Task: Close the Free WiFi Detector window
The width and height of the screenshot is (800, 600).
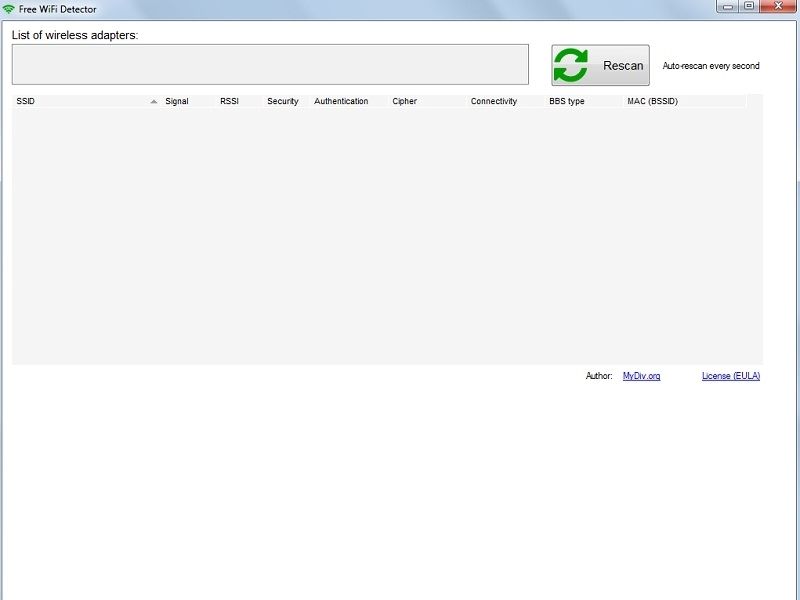Action: pyautogui.click(x=778, y=6)
